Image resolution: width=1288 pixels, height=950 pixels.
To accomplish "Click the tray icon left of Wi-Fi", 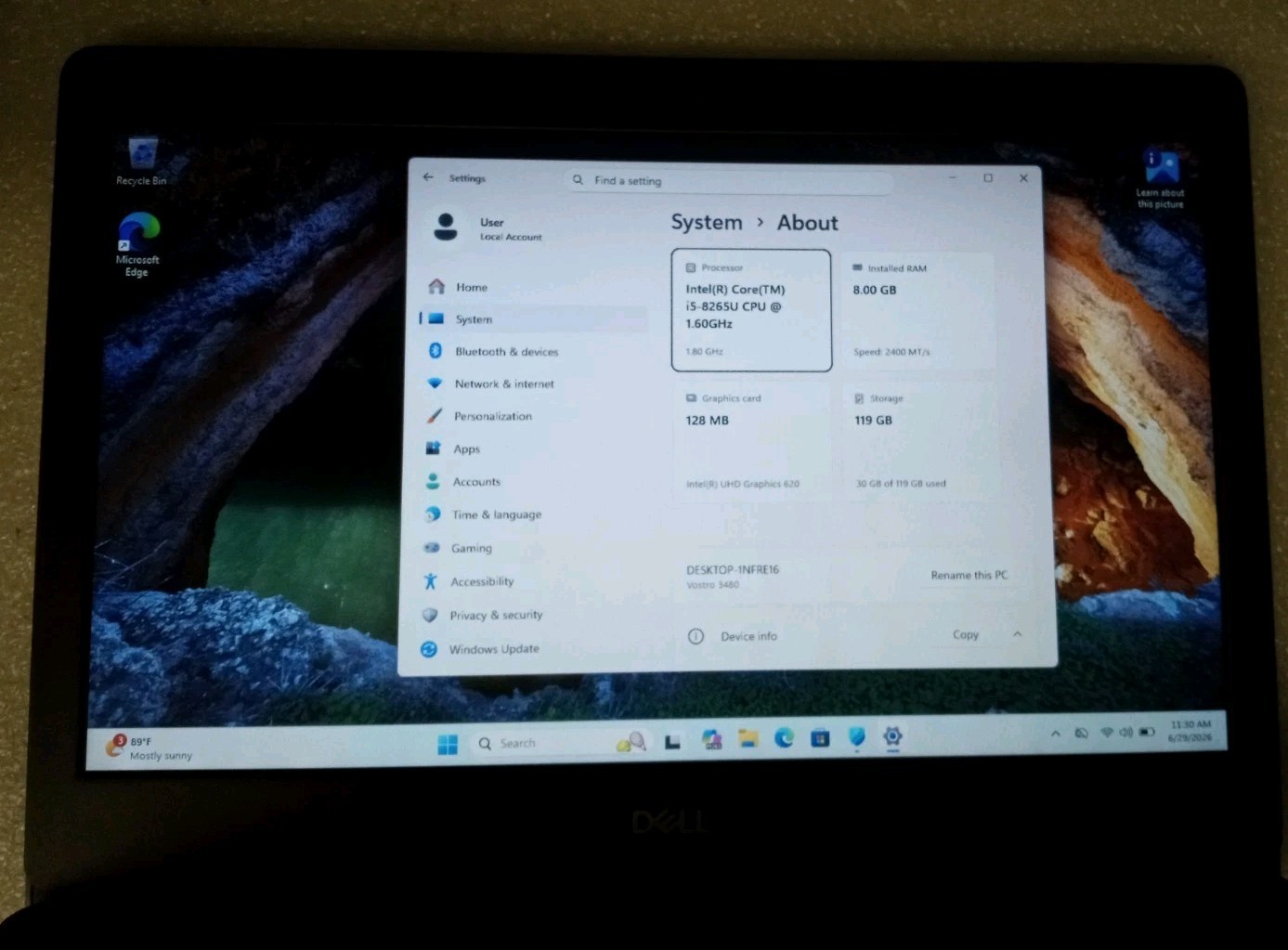I will 1081,733.
